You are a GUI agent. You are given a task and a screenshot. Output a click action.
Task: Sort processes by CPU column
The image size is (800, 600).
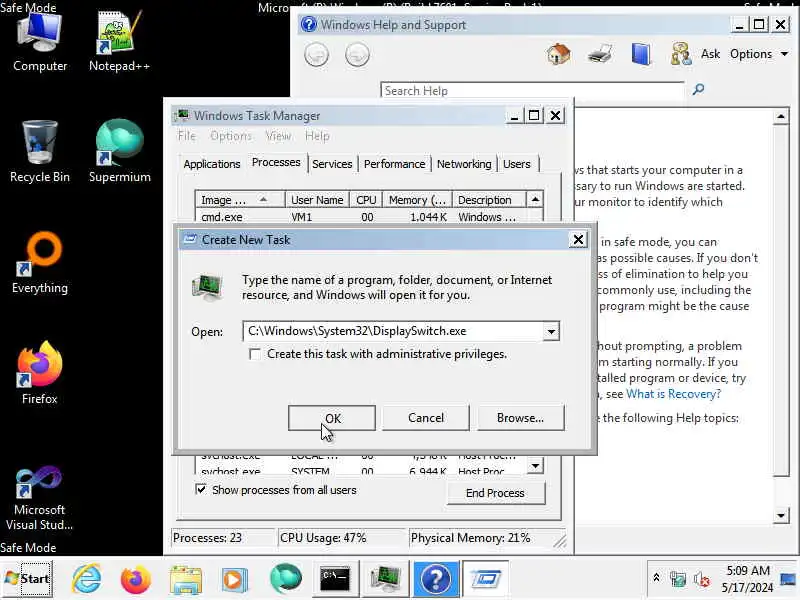(x=366, y=199)
